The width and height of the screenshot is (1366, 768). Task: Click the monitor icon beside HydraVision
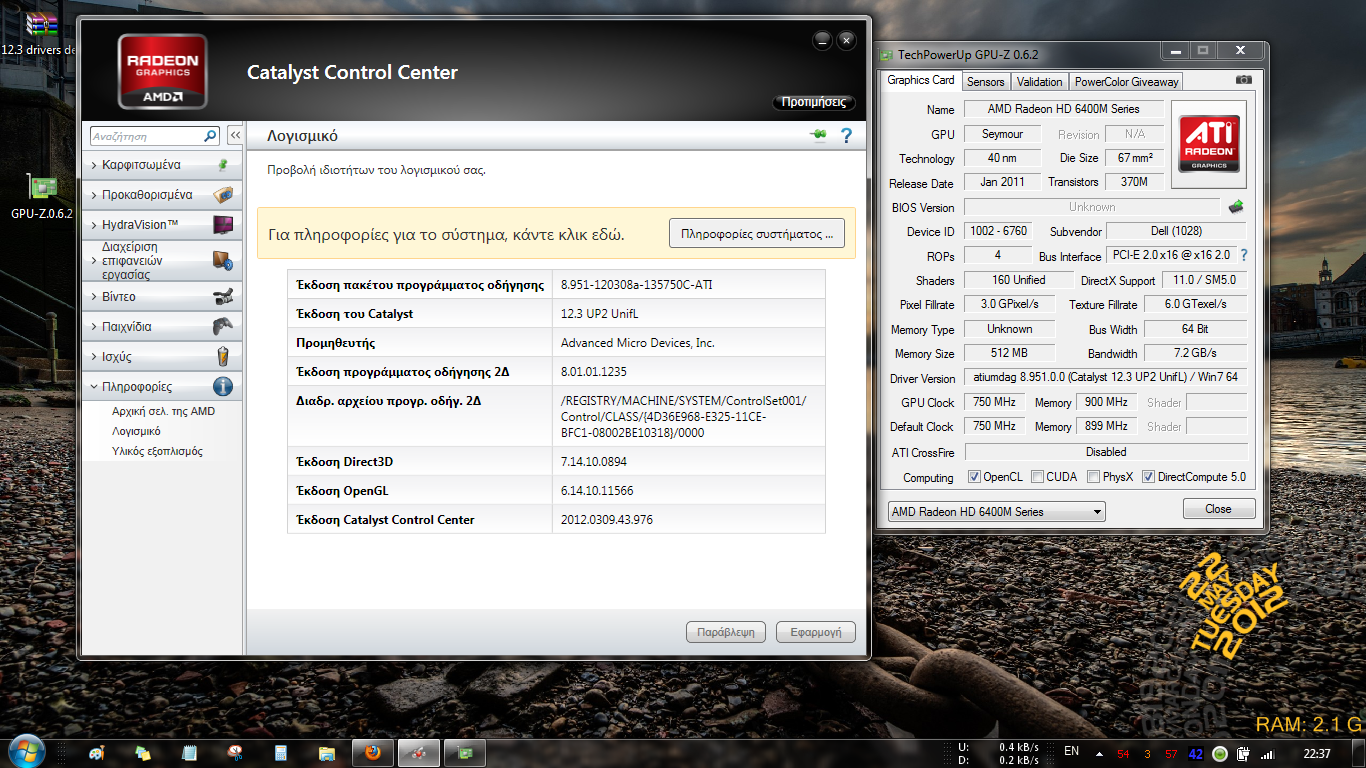[223, 225]
